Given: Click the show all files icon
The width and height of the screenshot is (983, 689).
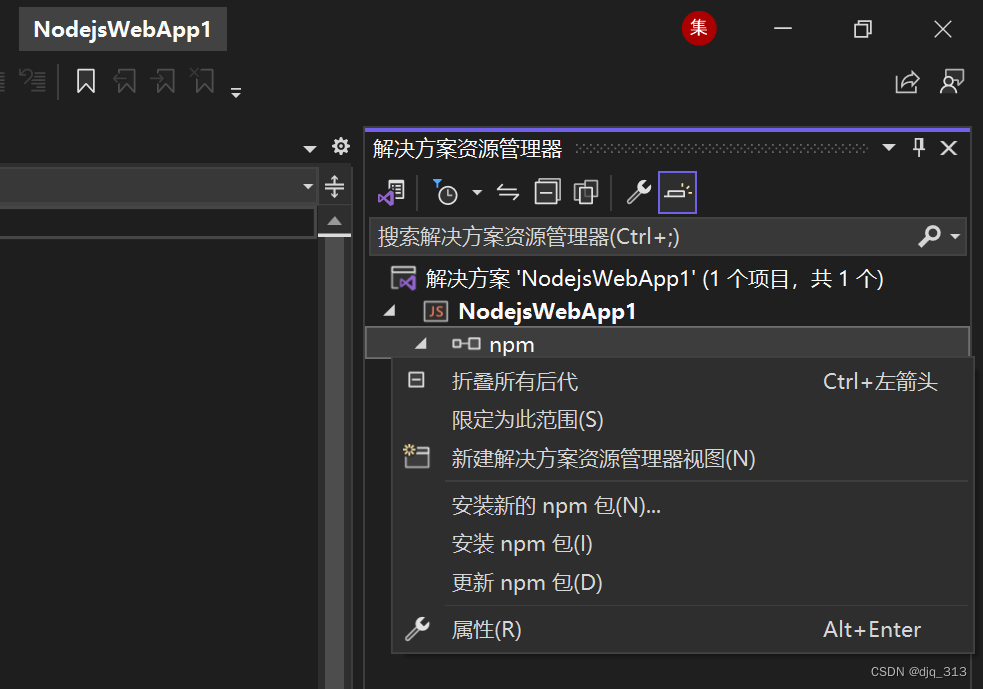Looking at the screenshot, I should (x=586, y=192).
